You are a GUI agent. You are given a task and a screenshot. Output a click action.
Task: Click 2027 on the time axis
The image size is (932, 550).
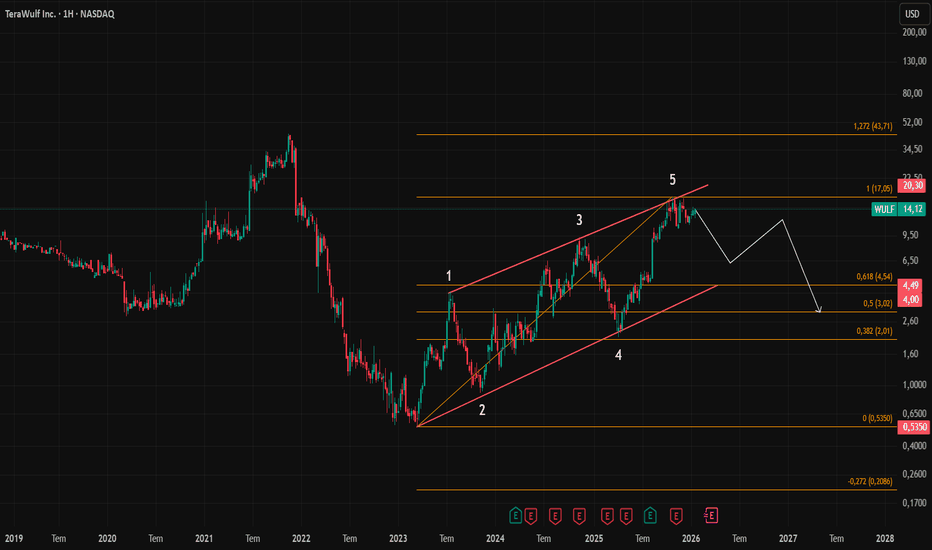coord(788,538)
